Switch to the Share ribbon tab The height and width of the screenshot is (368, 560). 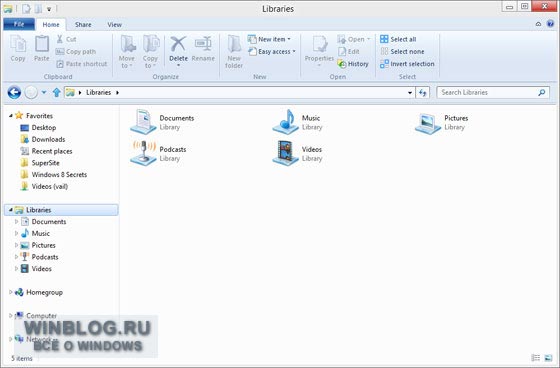pyautogui.click(x=83, y=25)
